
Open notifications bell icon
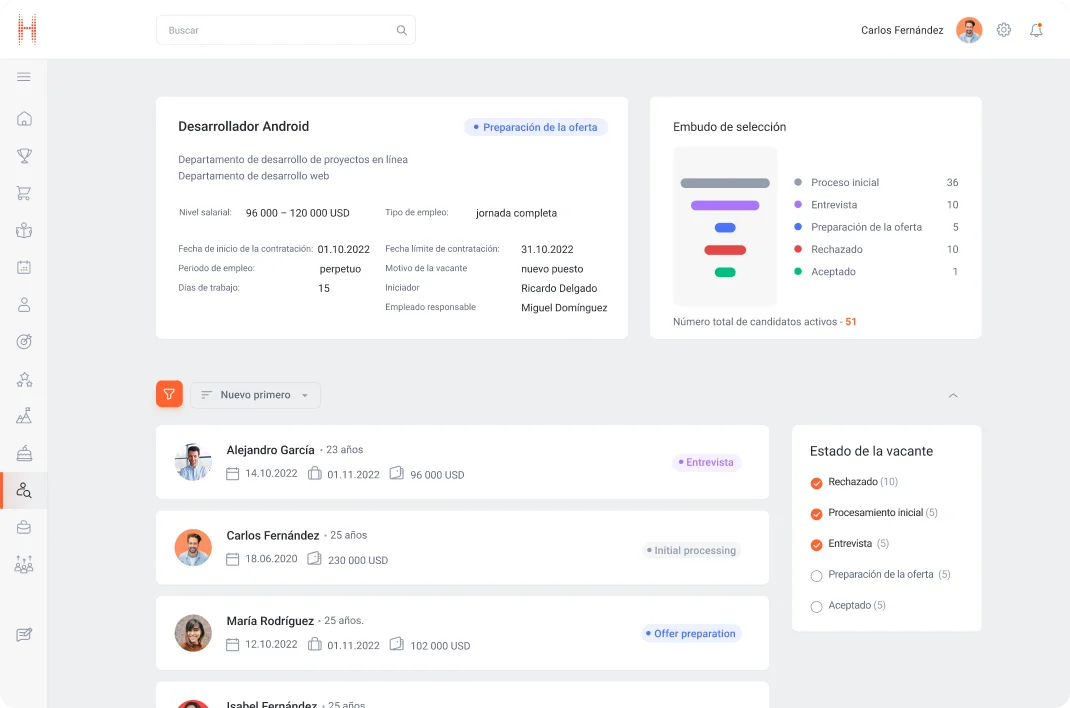[1036, 30]
